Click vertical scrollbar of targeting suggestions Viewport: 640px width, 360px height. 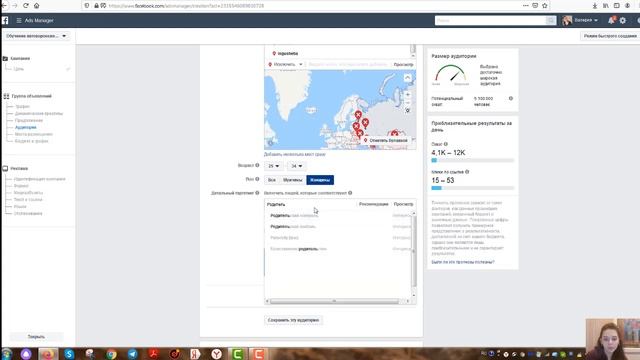[x=414, y=251]
